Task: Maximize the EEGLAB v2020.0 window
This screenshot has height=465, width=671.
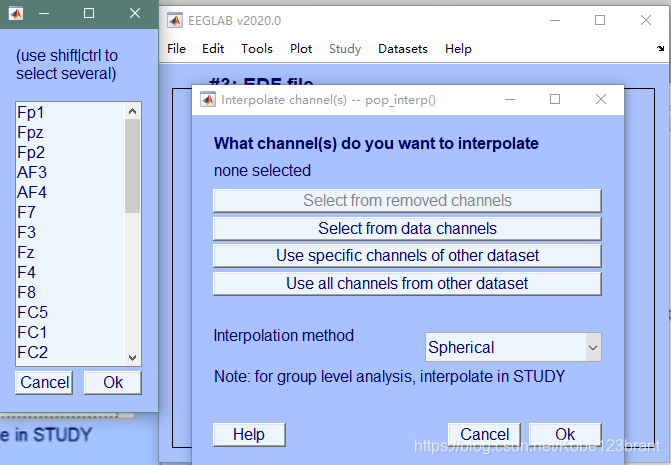Action: point(600,20)
